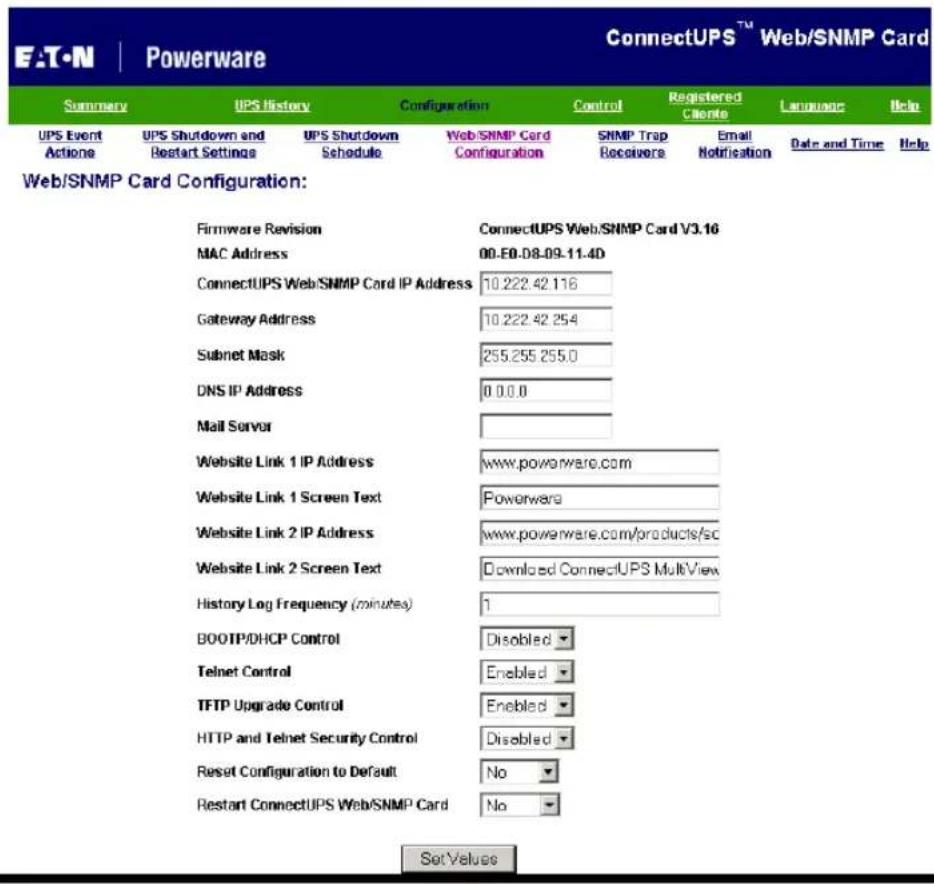The width and height of the screenshot is (934, 884).
Task: Open Help in the green navigation bar
Action: coord(905,105)
